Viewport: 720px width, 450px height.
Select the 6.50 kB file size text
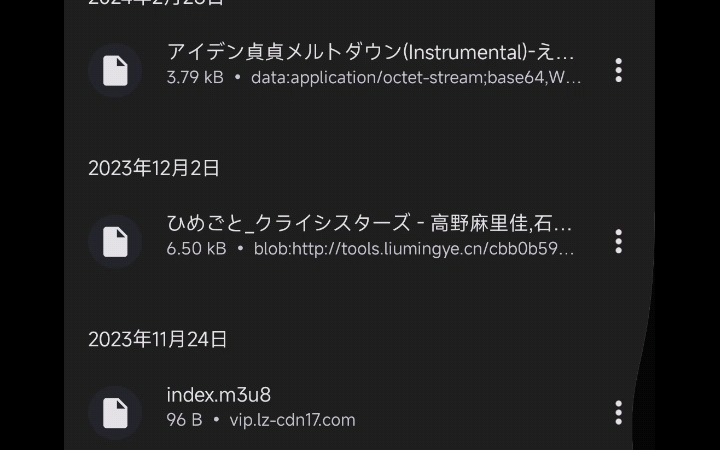click(x=196, y=248)
